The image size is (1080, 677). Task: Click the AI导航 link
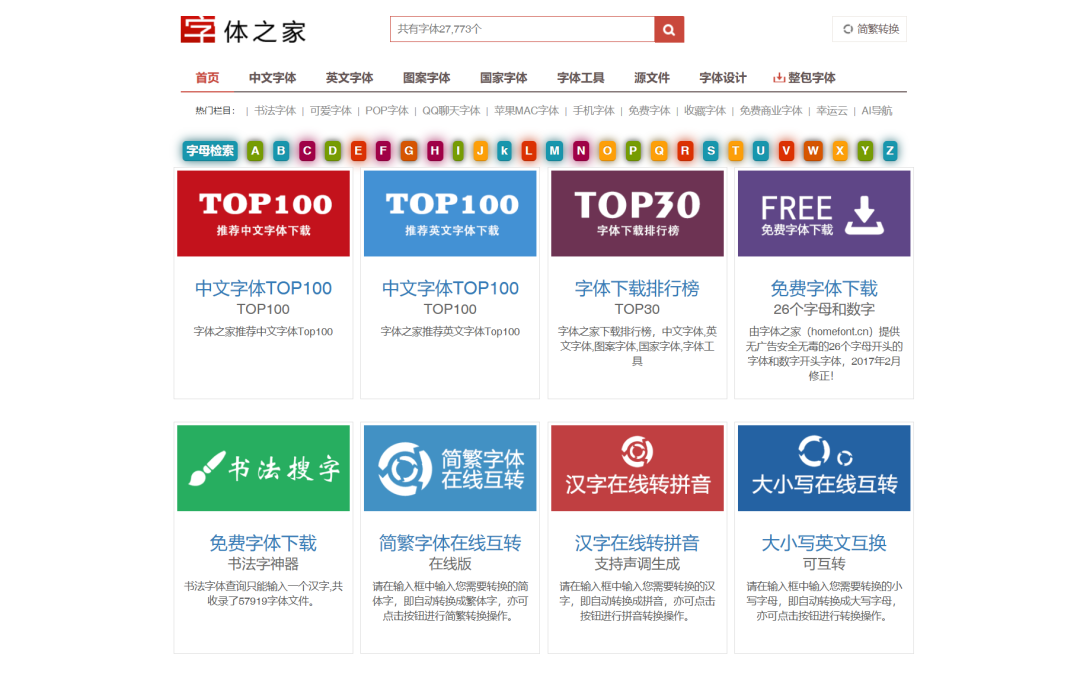[x=877, y=111]
